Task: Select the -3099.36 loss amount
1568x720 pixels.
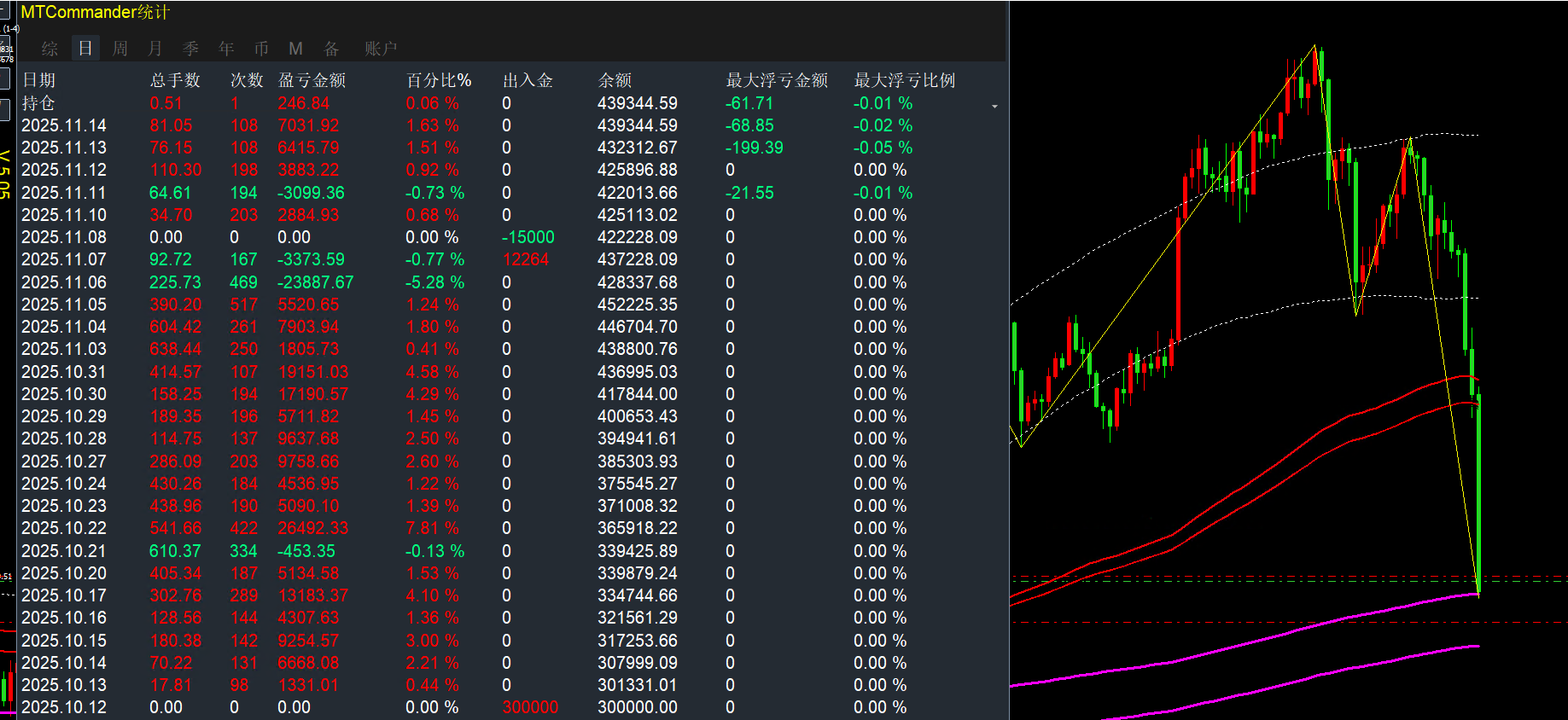Action: pyautogui.click(x=311, y=193)
